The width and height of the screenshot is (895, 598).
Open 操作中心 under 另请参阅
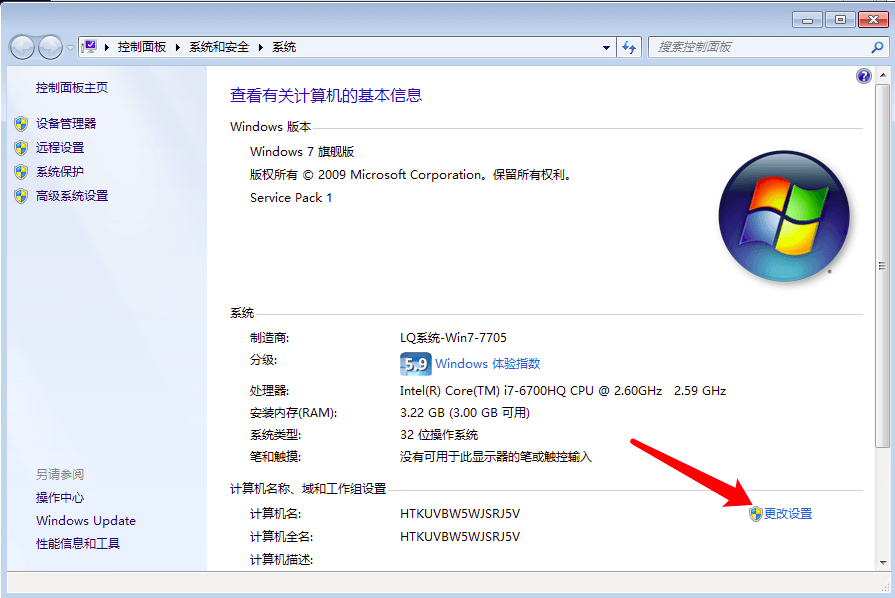tap(60, 498)
